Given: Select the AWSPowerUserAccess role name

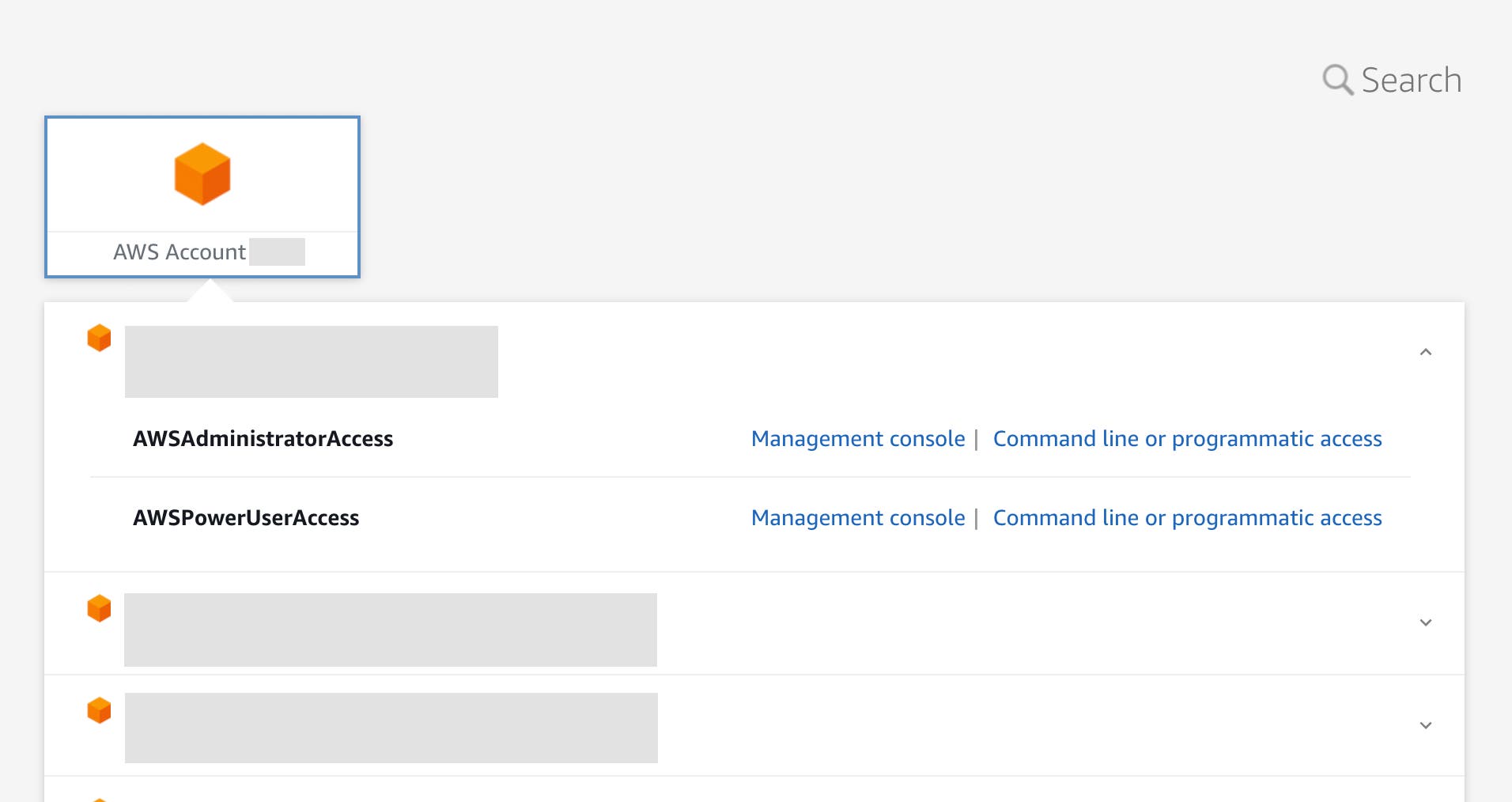Looking at the screenshot, I should (246, 518).
